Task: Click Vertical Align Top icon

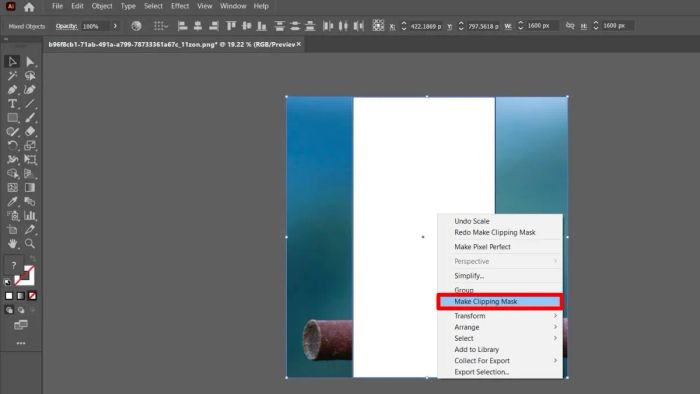Action: [x=231, y=26]
